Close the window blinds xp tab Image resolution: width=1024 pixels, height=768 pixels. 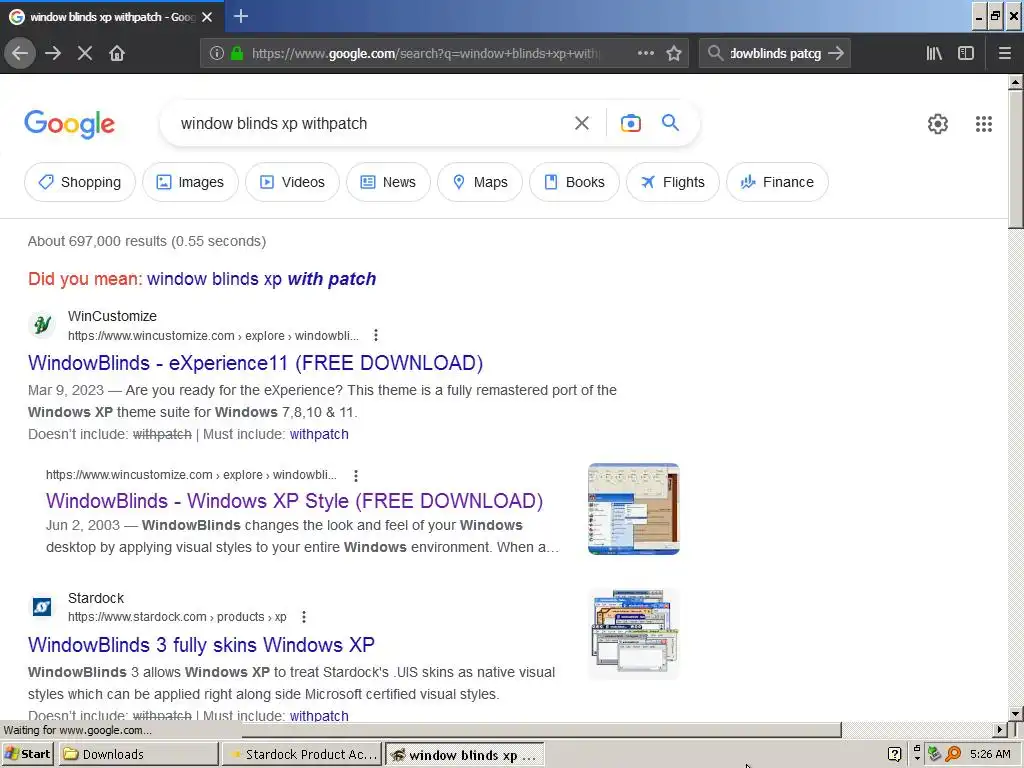[207, 17]
